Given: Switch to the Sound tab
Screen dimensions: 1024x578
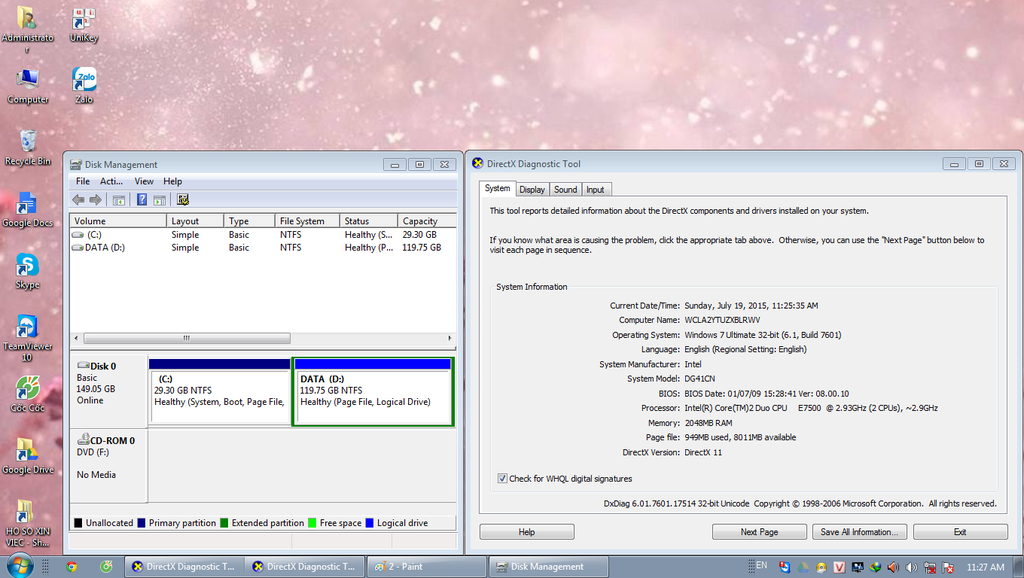Looking at the screenshot, I should (565, 189).
